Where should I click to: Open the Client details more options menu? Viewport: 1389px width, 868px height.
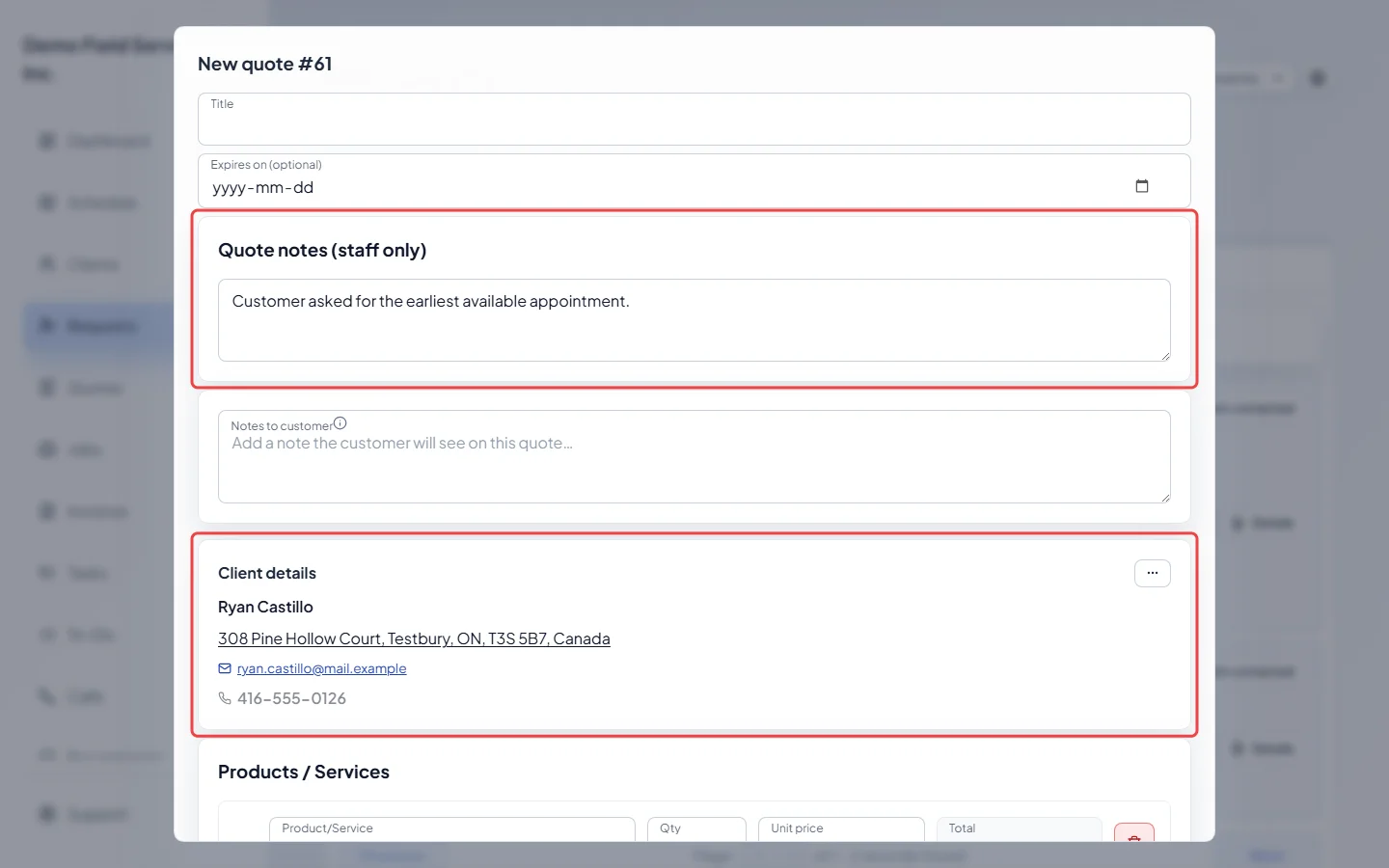point(1152,573)
